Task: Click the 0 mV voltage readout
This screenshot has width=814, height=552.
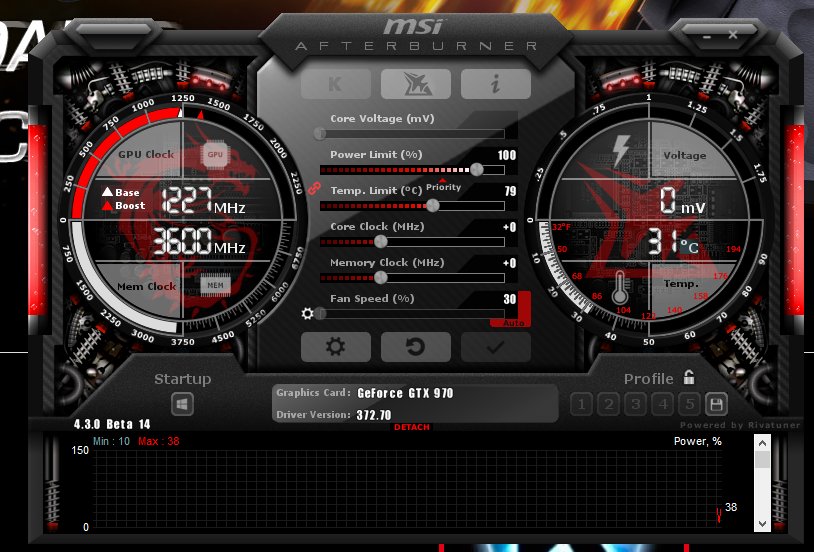Action: click(x=683, y=200)
